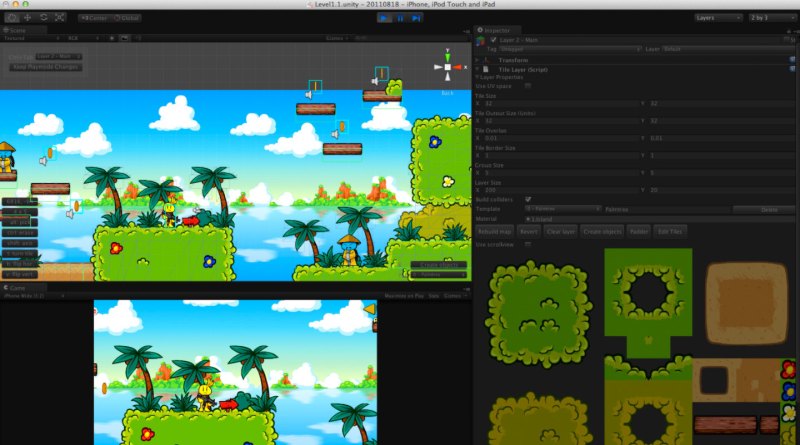Screen dimensions: 800x445
Task: Select the Move tool in the toolbar
Action: [x=28, y=18]
